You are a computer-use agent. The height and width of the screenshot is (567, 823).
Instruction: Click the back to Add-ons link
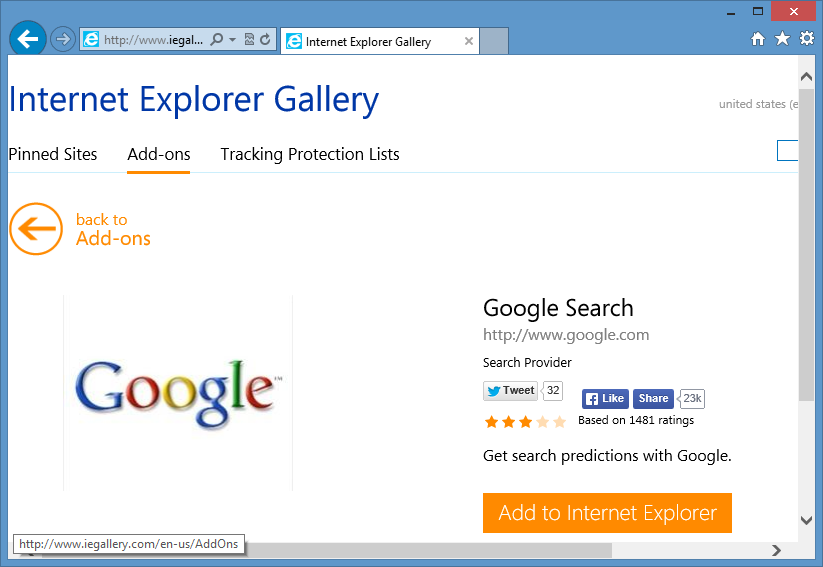(113, 229)
